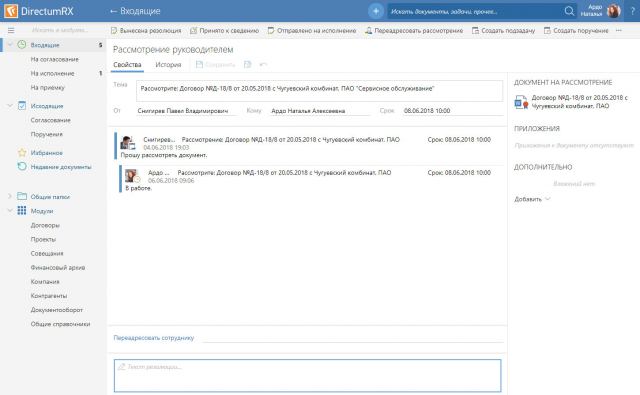Viewport: 640px width, 395px height.
Task: Open the Проекты module
Action: (x=43, y=239)
